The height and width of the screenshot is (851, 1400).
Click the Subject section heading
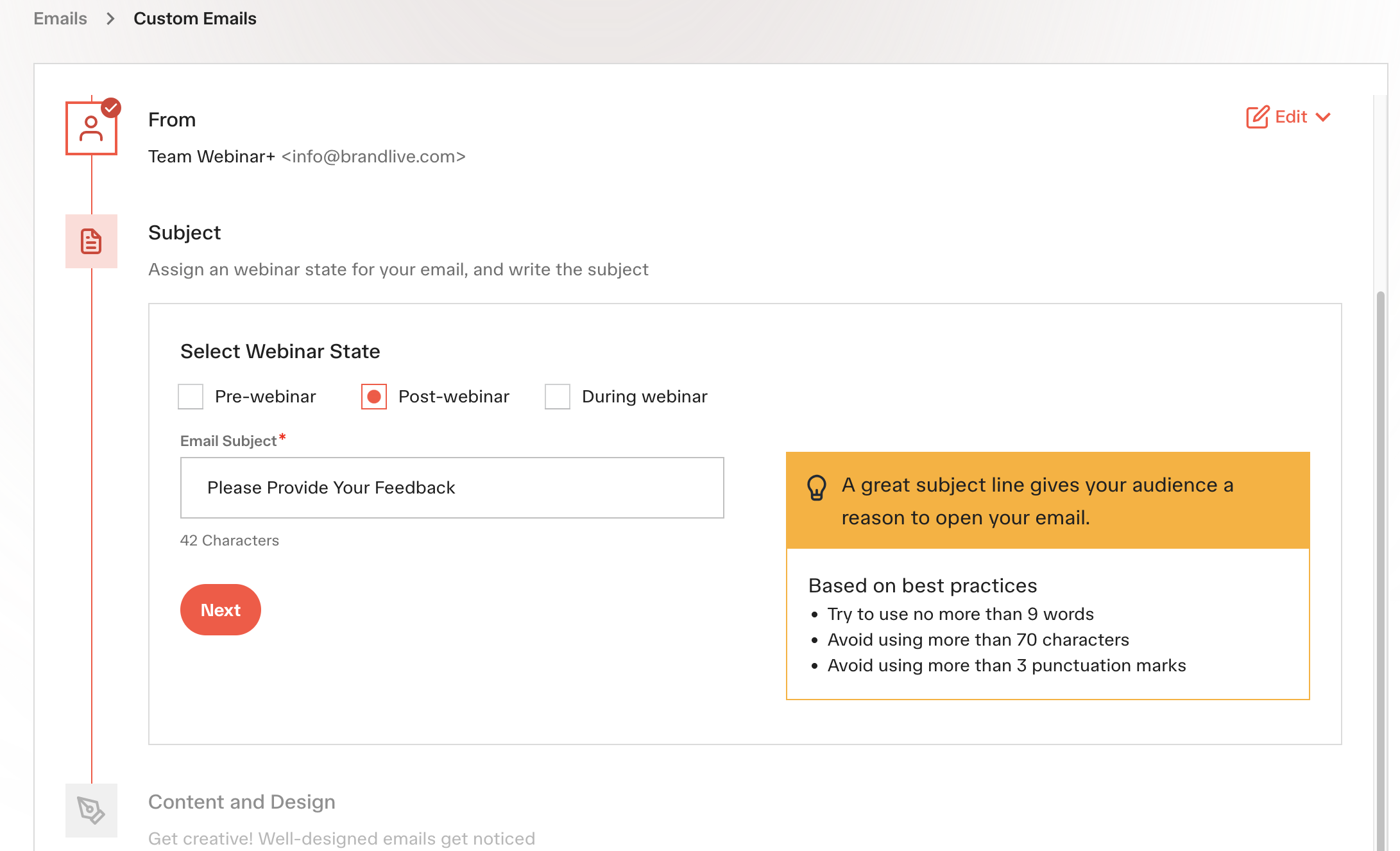(185, 232)
